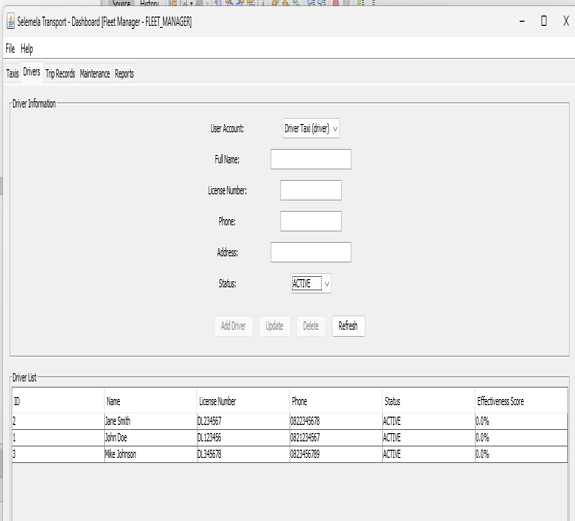575x521 pixels.
Task: Open the Maintenance tab
Action: coord(95,74)
